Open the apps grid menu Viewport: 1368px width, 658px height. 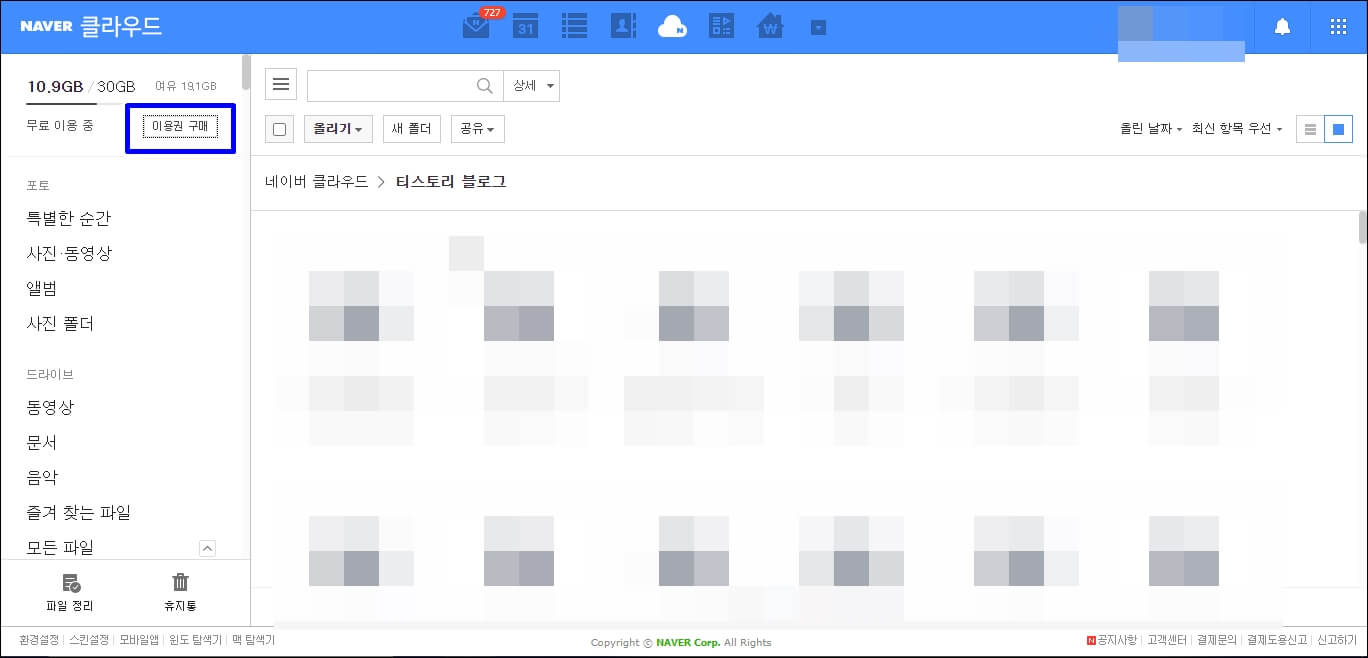[x=1338, y=27]
